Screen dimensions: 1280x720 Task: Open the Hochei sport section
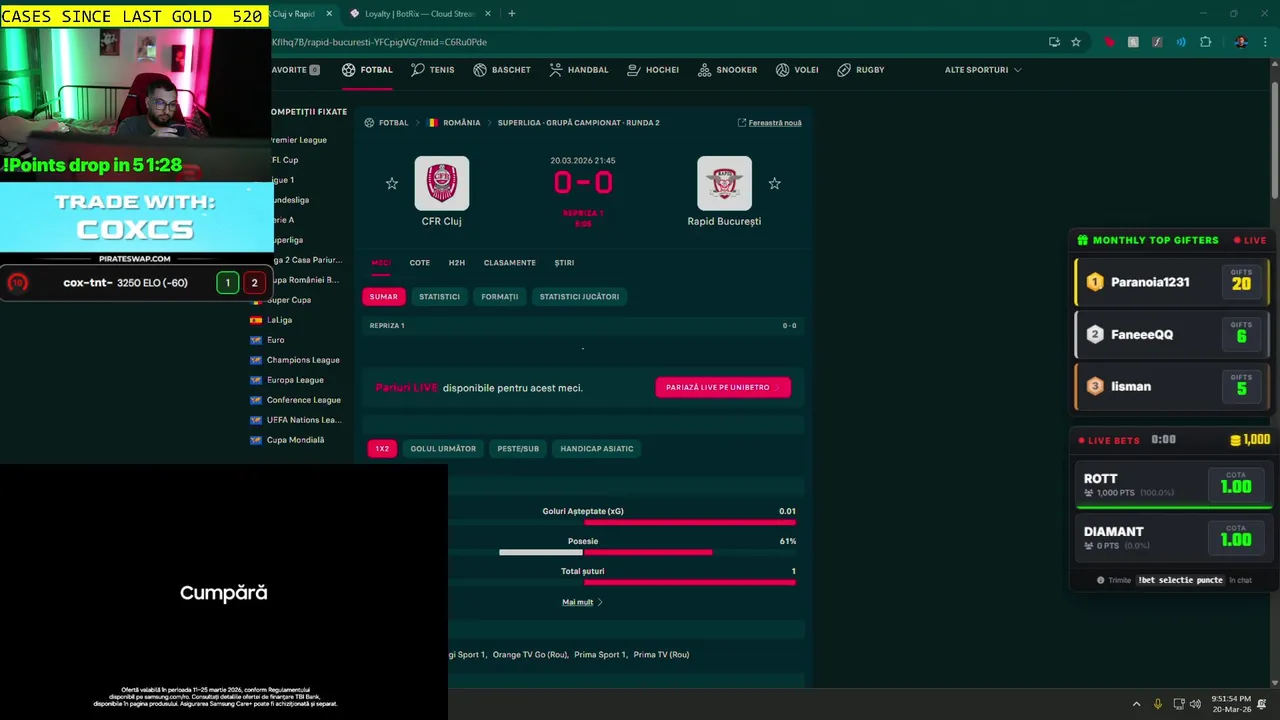pos(653,70)
